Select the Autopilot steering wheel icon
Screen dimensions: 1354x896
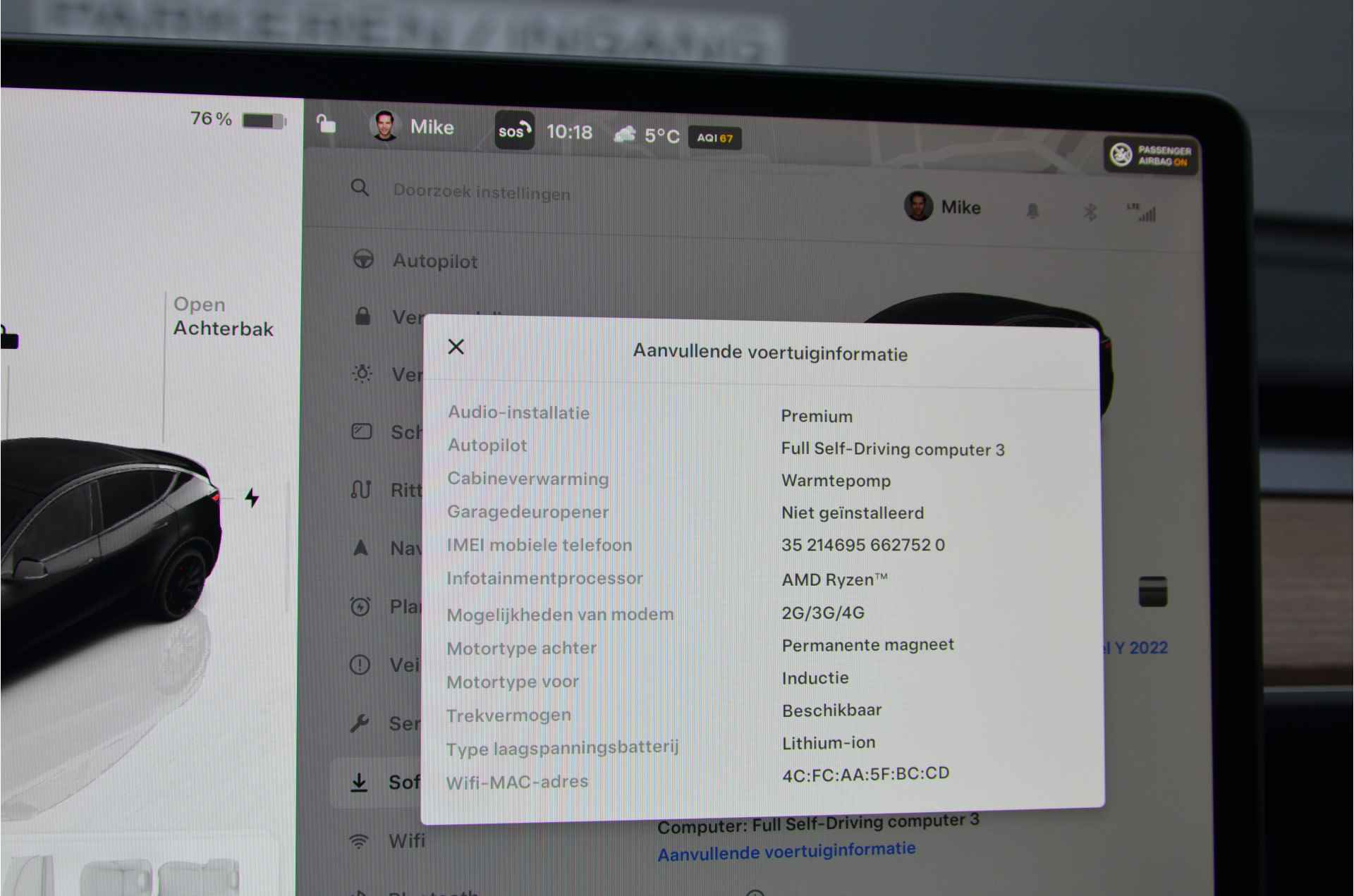tap(363, 259)
